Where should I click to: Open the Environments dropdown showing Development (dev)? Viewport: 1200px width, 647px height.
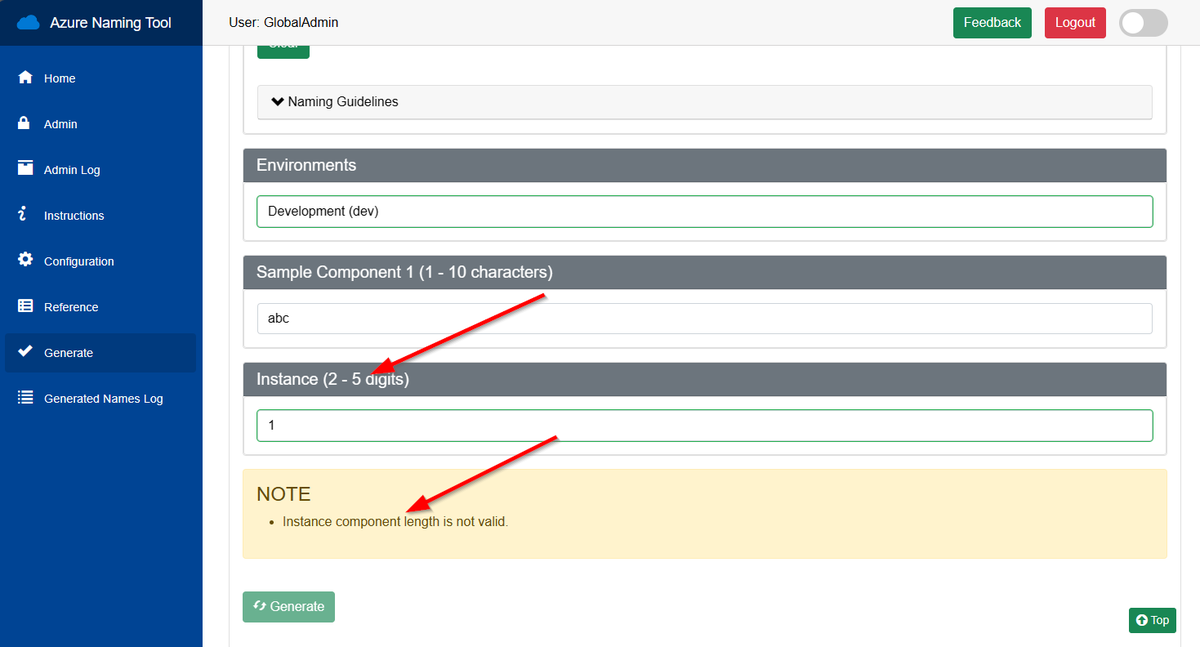click(x=704, y=211)
